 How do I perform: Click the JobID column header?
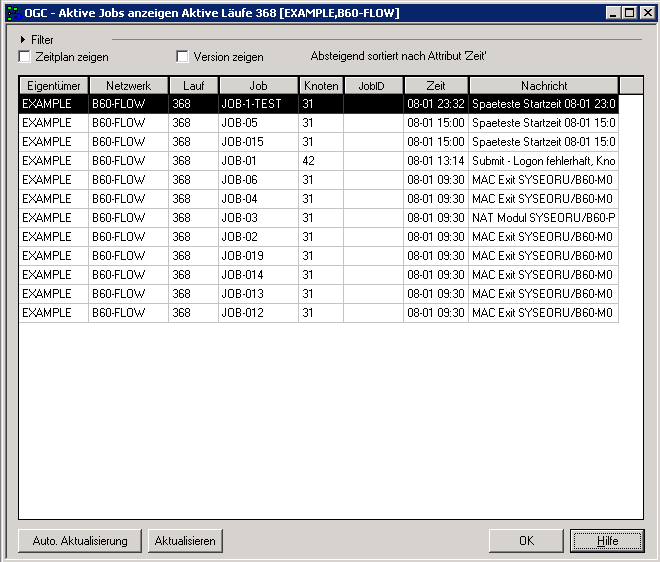(373, 86)
